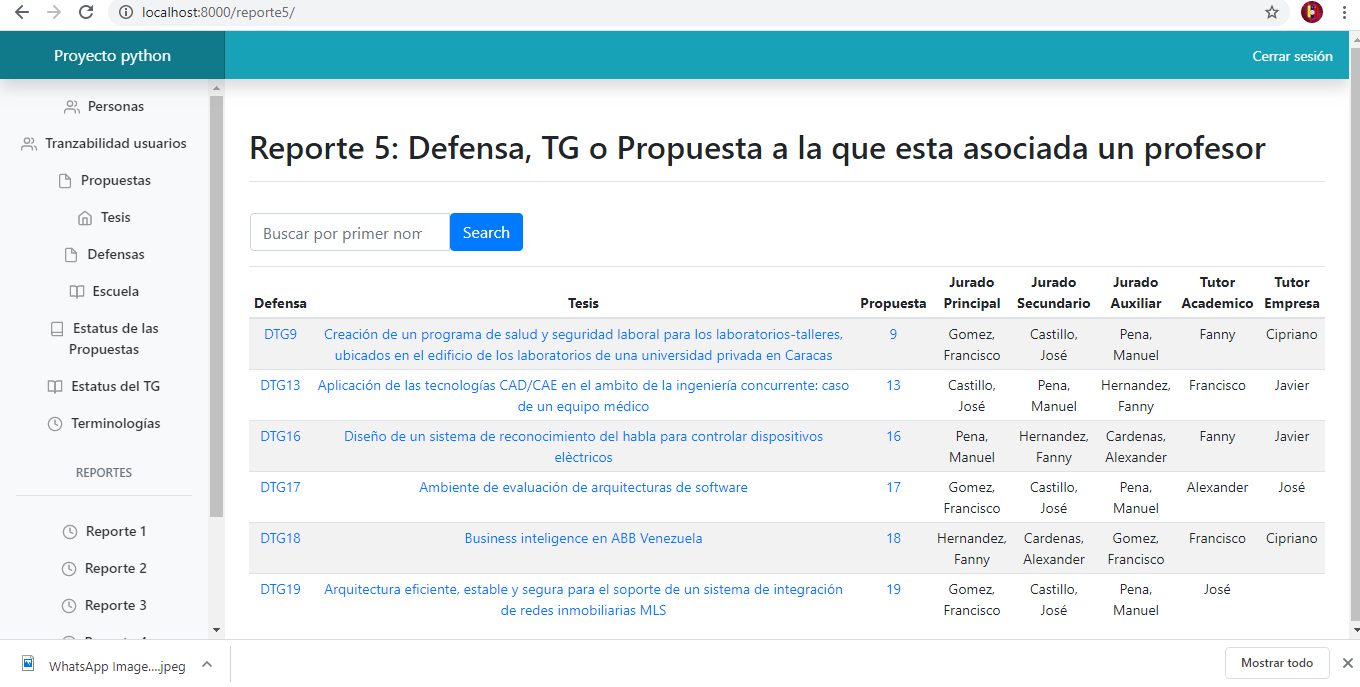Screen dimensions: 1360x687
Task: Click the Propuestas file icon
Action: pyautogui.click(x=65, y=181)
